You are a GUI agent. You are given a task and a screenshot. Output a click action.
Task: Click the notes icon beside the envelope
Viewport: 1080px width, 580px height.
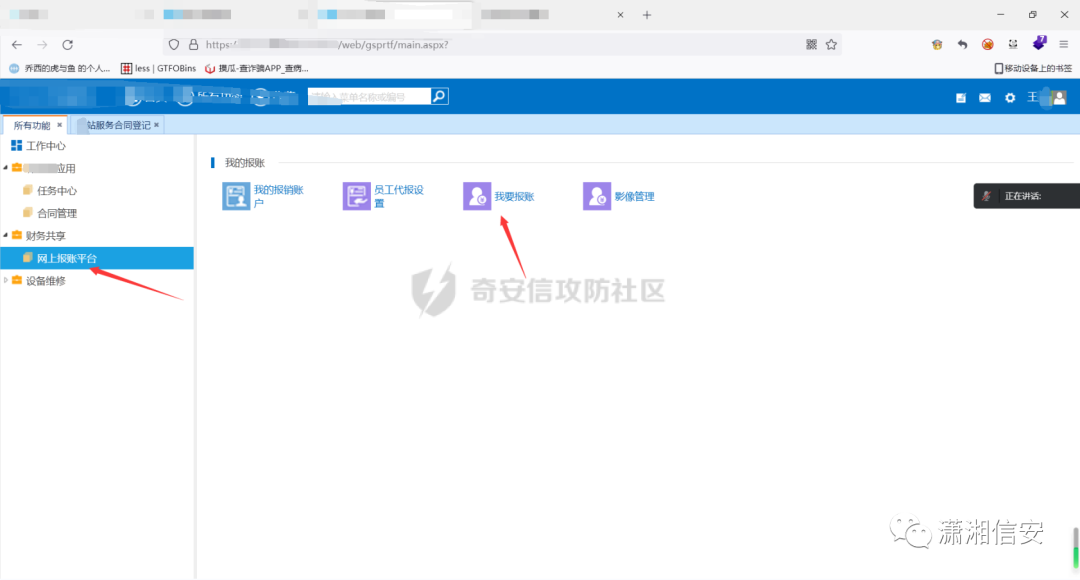pos(961,97)
